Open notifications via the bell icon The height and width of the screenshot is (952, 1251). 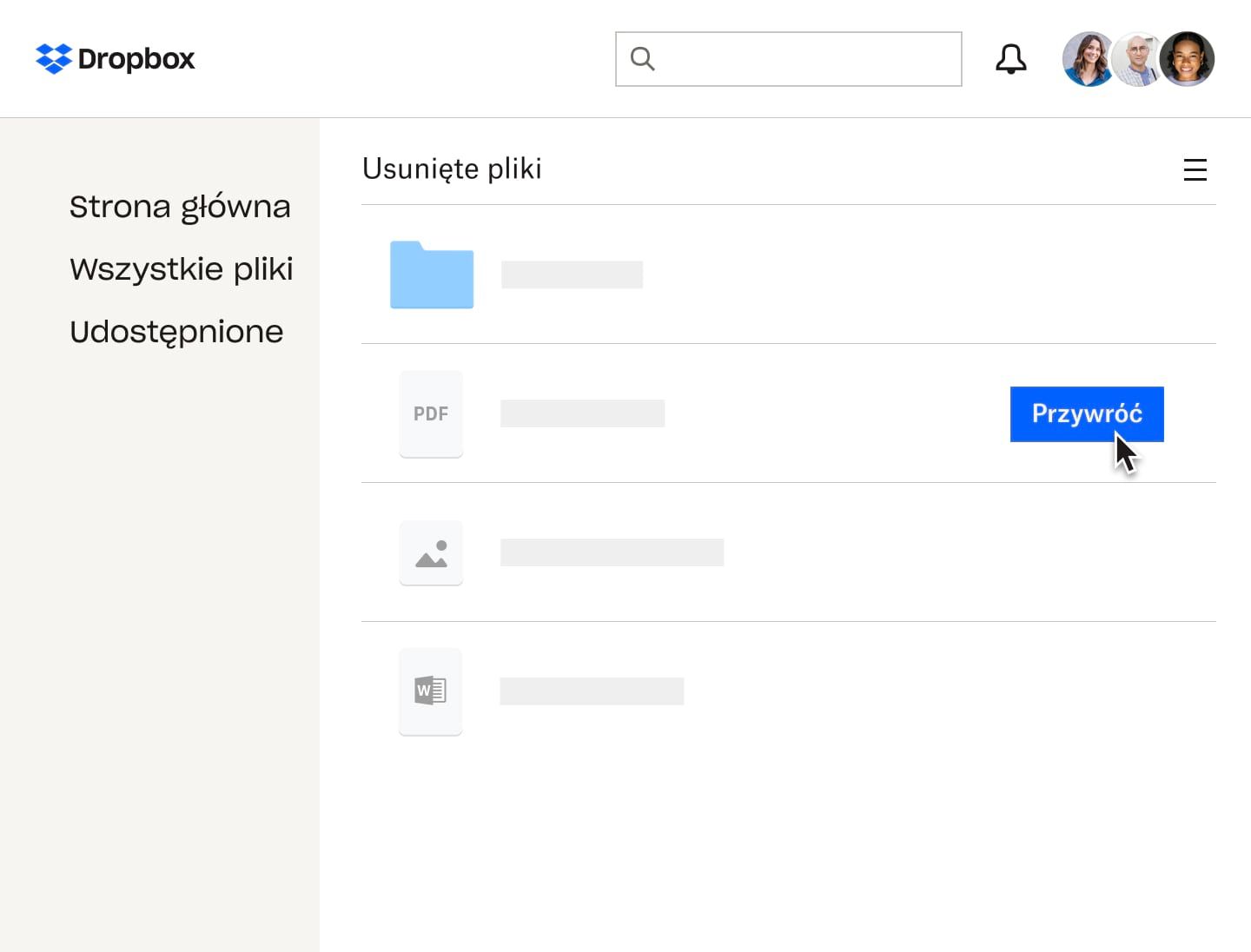click(1010, 58)
